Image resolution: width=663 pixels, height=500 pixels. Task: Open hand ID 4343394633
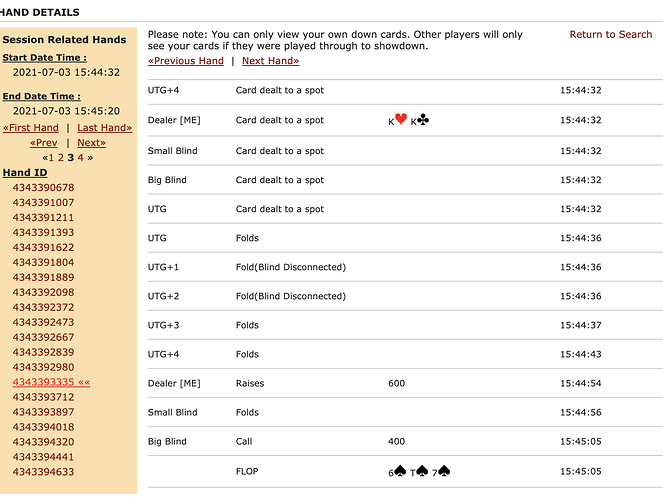[x=43, y=472]
